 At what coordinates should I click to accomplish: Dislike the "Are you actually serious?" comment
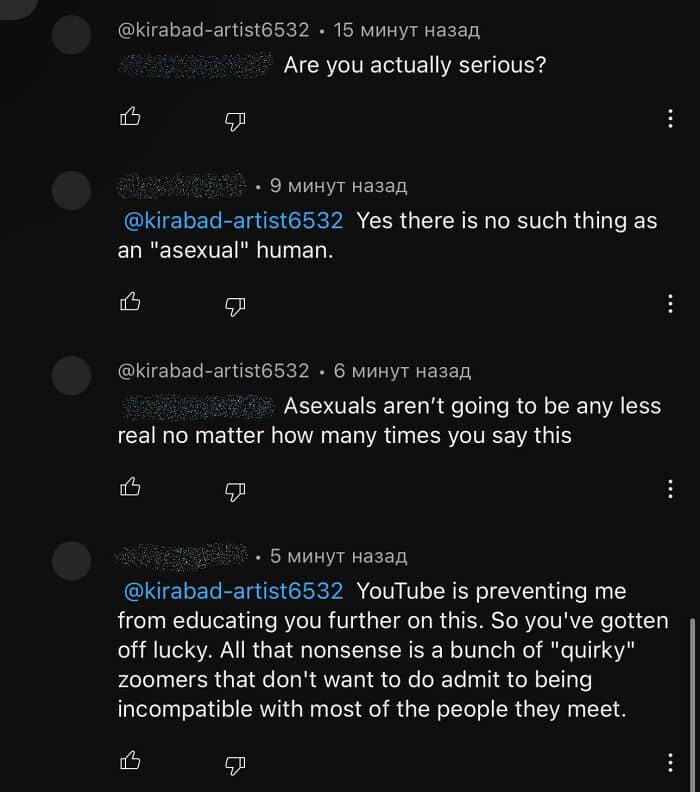click(x=234, y=120)
